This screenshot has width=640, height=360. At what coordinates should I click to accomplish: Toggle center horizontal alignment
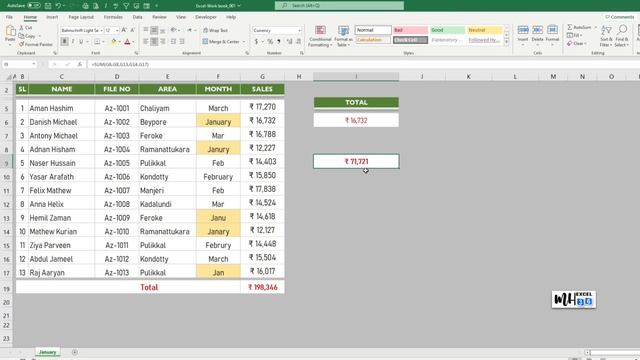[x=154, y=42]
